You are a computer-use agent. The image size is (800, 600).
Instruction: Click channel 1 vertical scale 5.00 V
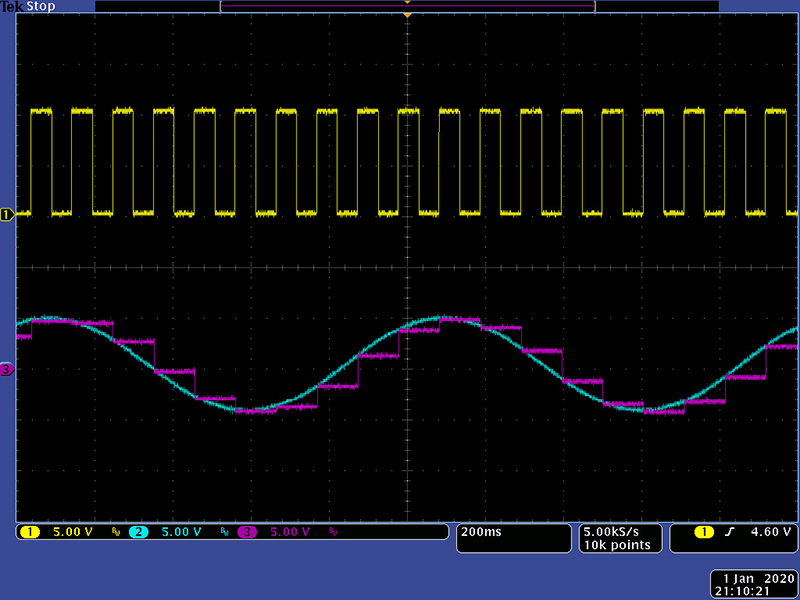72,532
